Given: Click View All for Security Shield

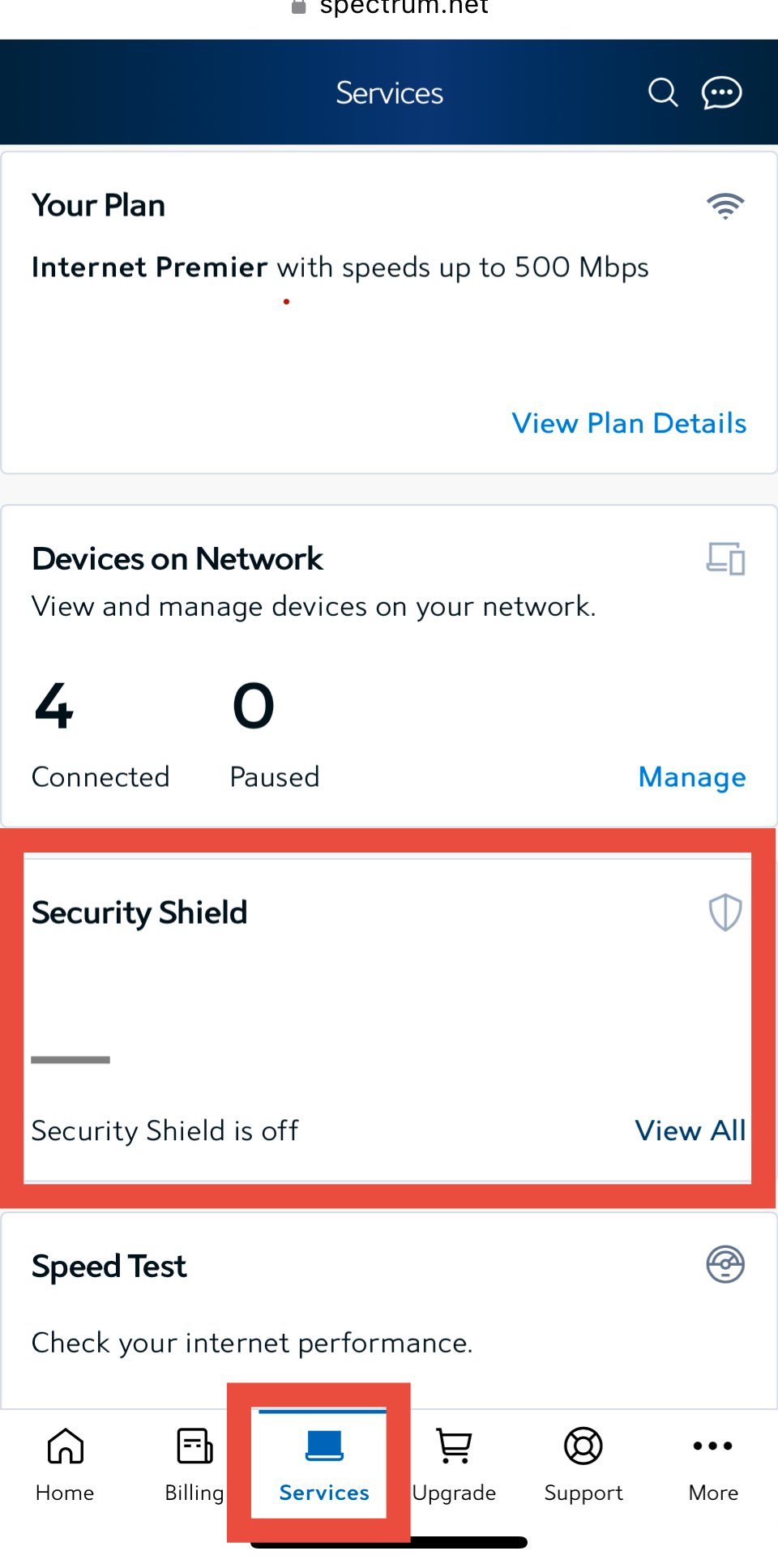Looking at the screenshot, I should 690,1130.
